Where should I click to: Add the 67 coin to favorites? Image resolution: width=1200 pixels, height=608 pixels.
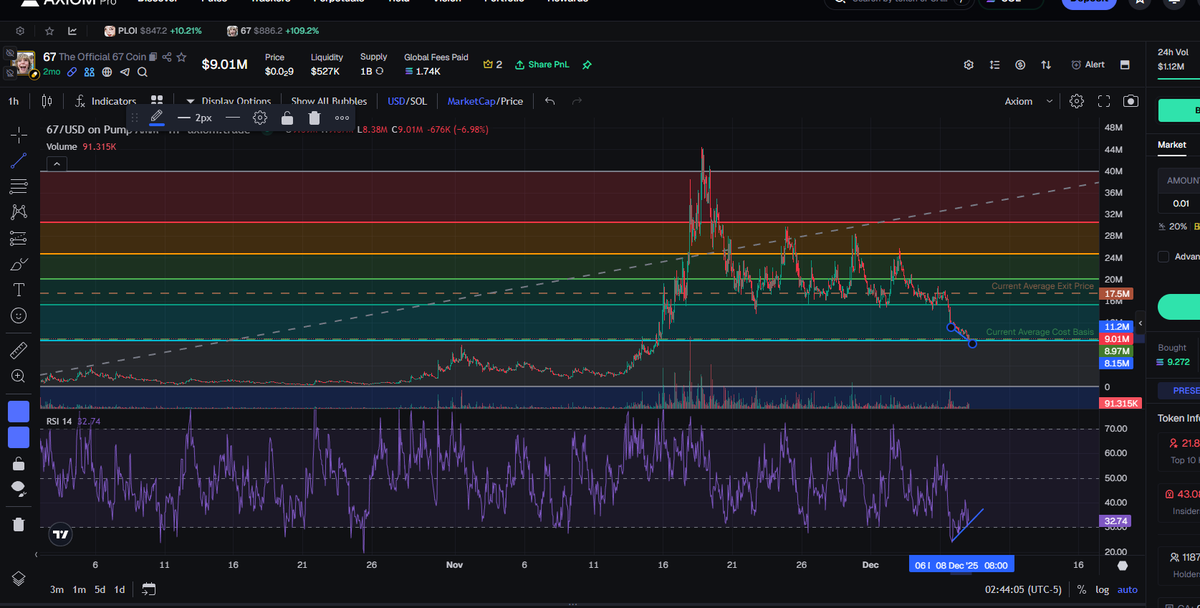point(182,57)
